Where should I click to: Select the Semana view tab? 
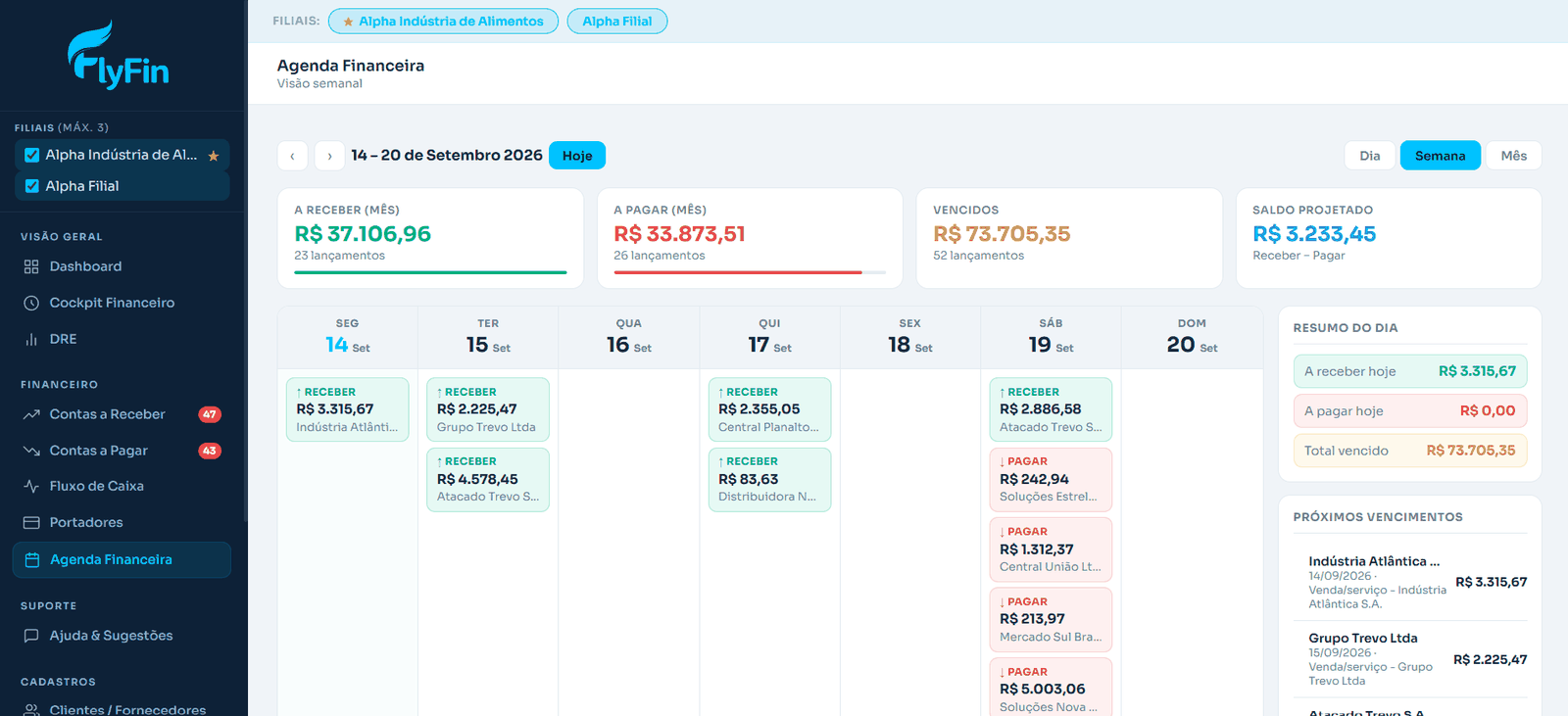[x=1441, y=156]
